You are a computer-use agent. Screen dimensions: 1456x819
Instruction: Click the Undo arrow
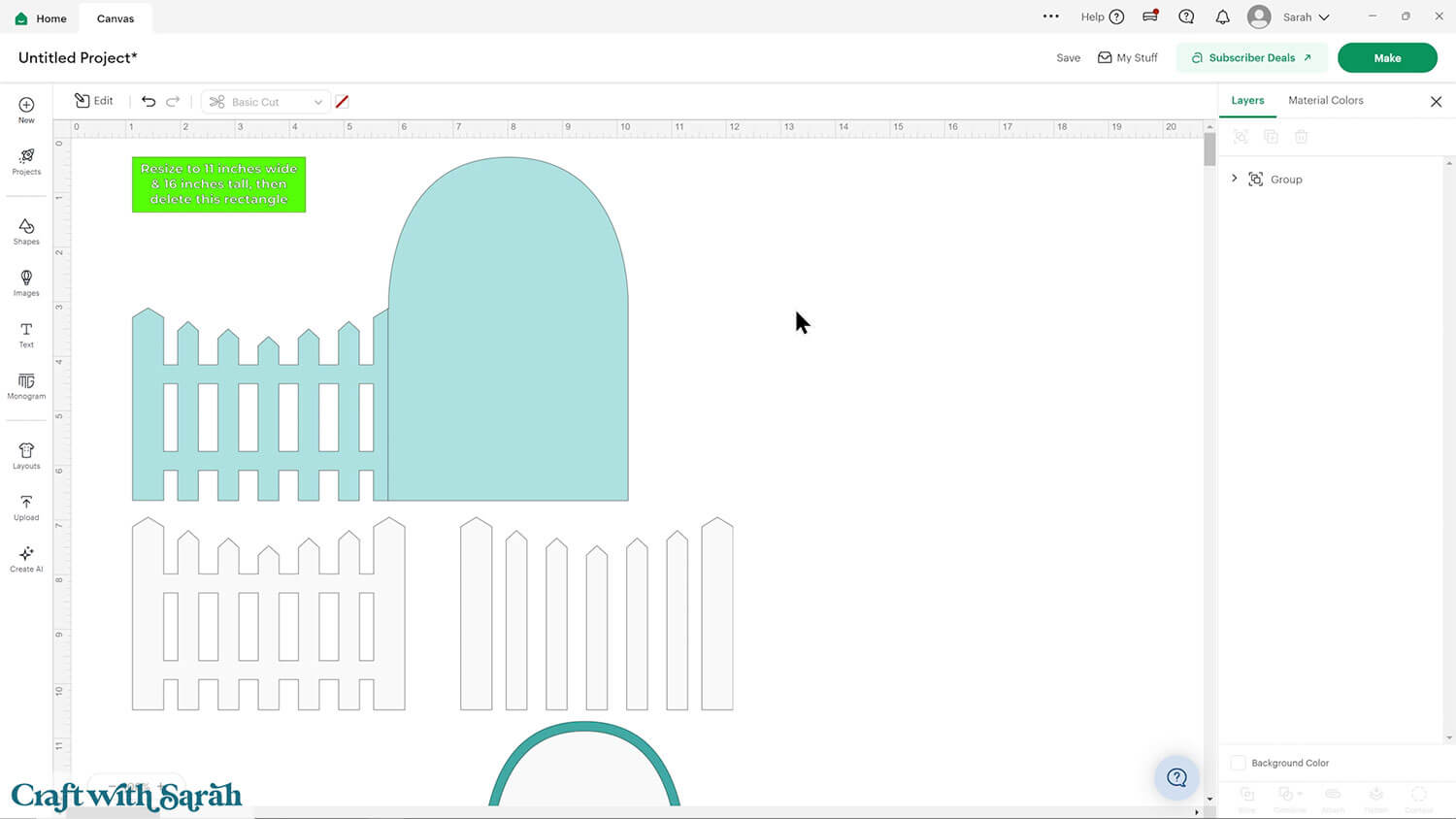(149, 101)
